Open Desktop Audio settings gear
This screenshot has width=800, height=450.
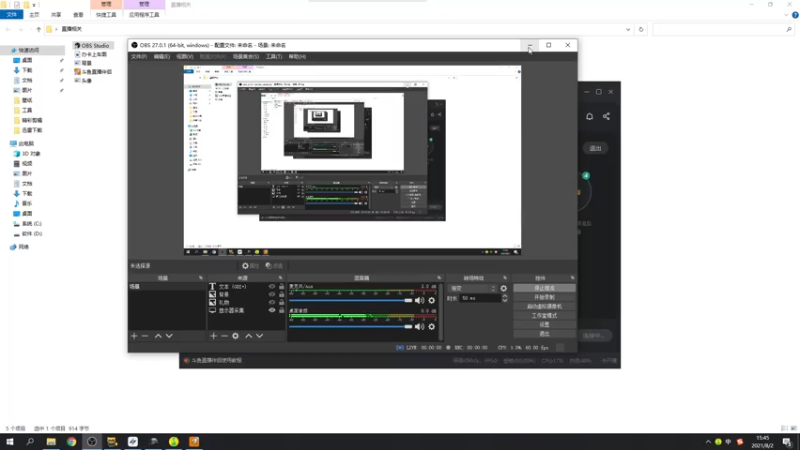(432, 327)
